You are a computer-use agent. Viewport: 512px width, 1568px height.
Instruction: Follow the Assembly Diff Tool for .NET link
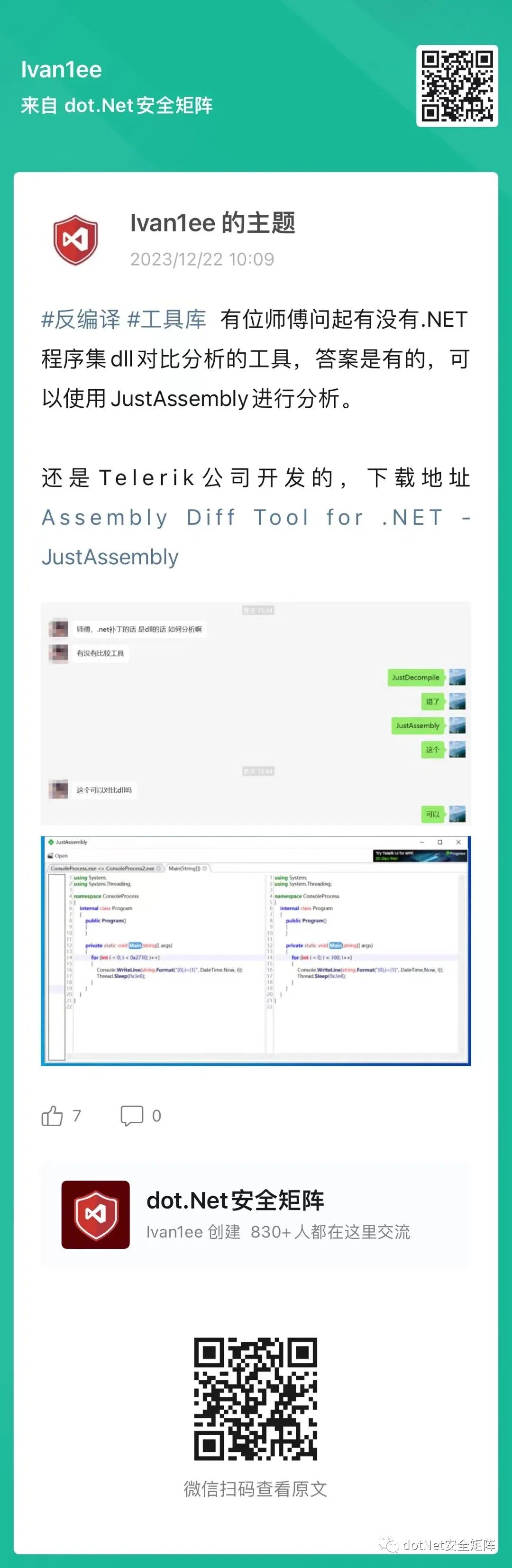coord(256,517)
